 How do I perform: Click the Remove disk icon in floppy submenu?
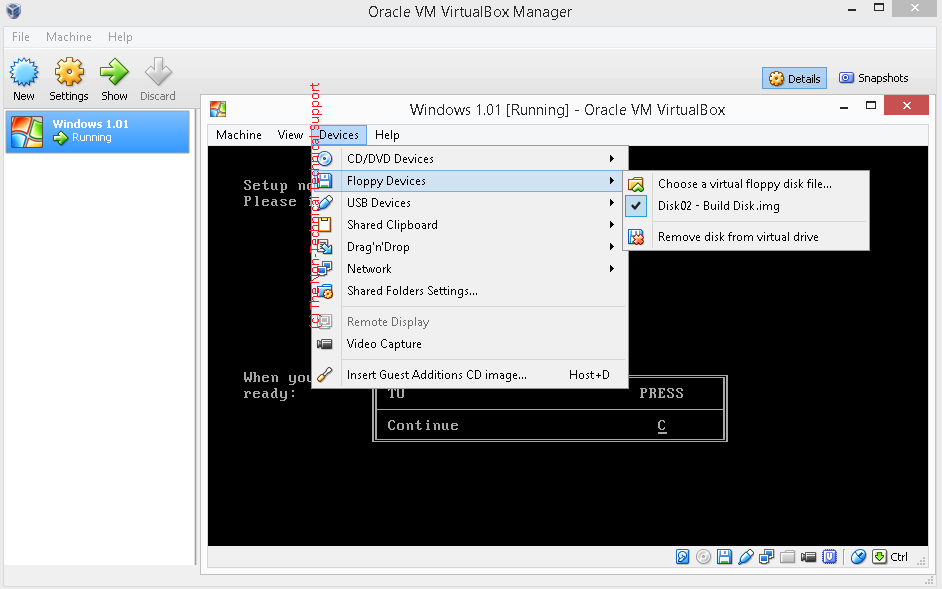pyautogui.click(x=636, y=237)
